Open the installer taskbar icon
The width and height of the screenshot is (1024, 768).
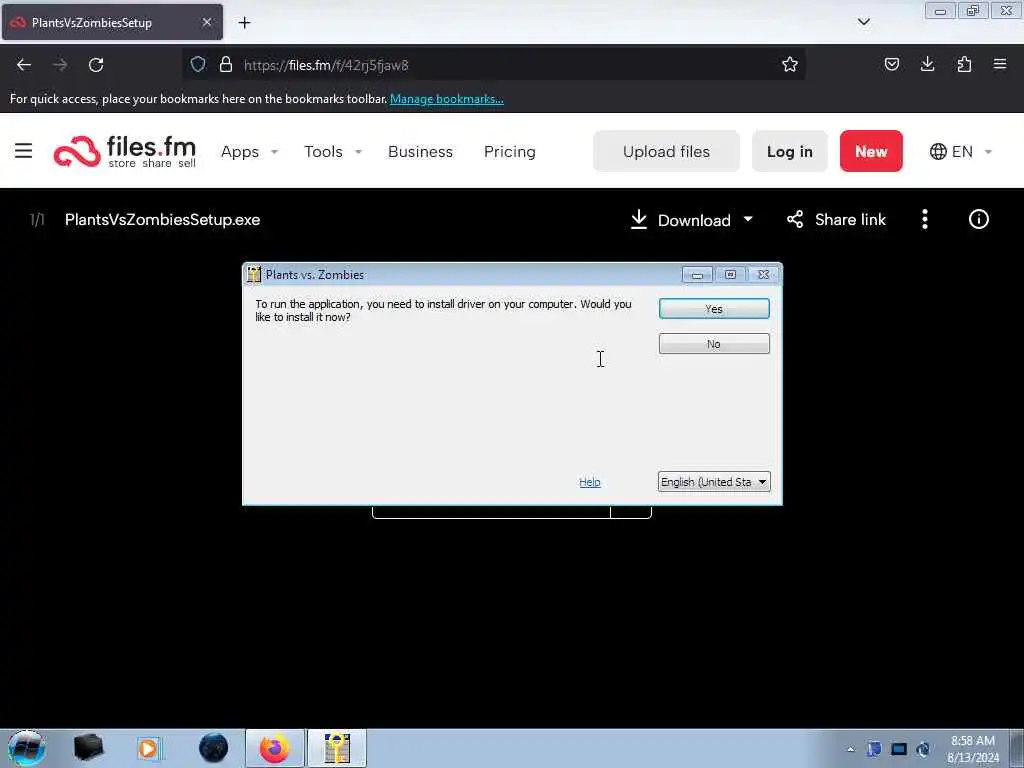pyautogui.click(x=337, y=748)
